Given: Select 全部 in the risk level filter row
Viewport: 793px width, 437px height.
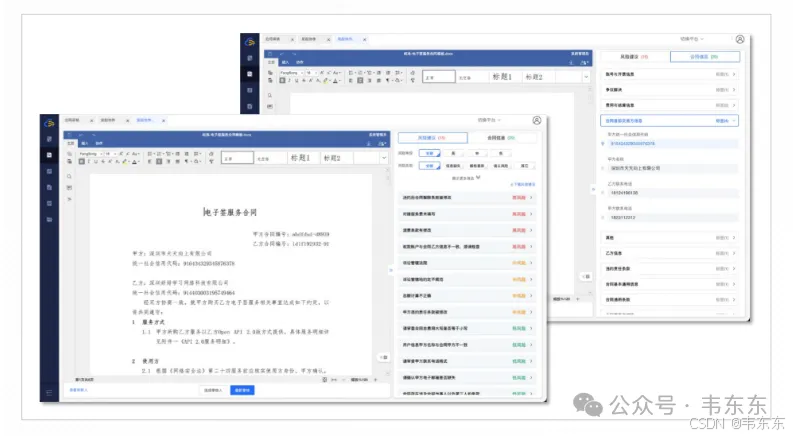Looking at the screenshot, I should (429, 153).
